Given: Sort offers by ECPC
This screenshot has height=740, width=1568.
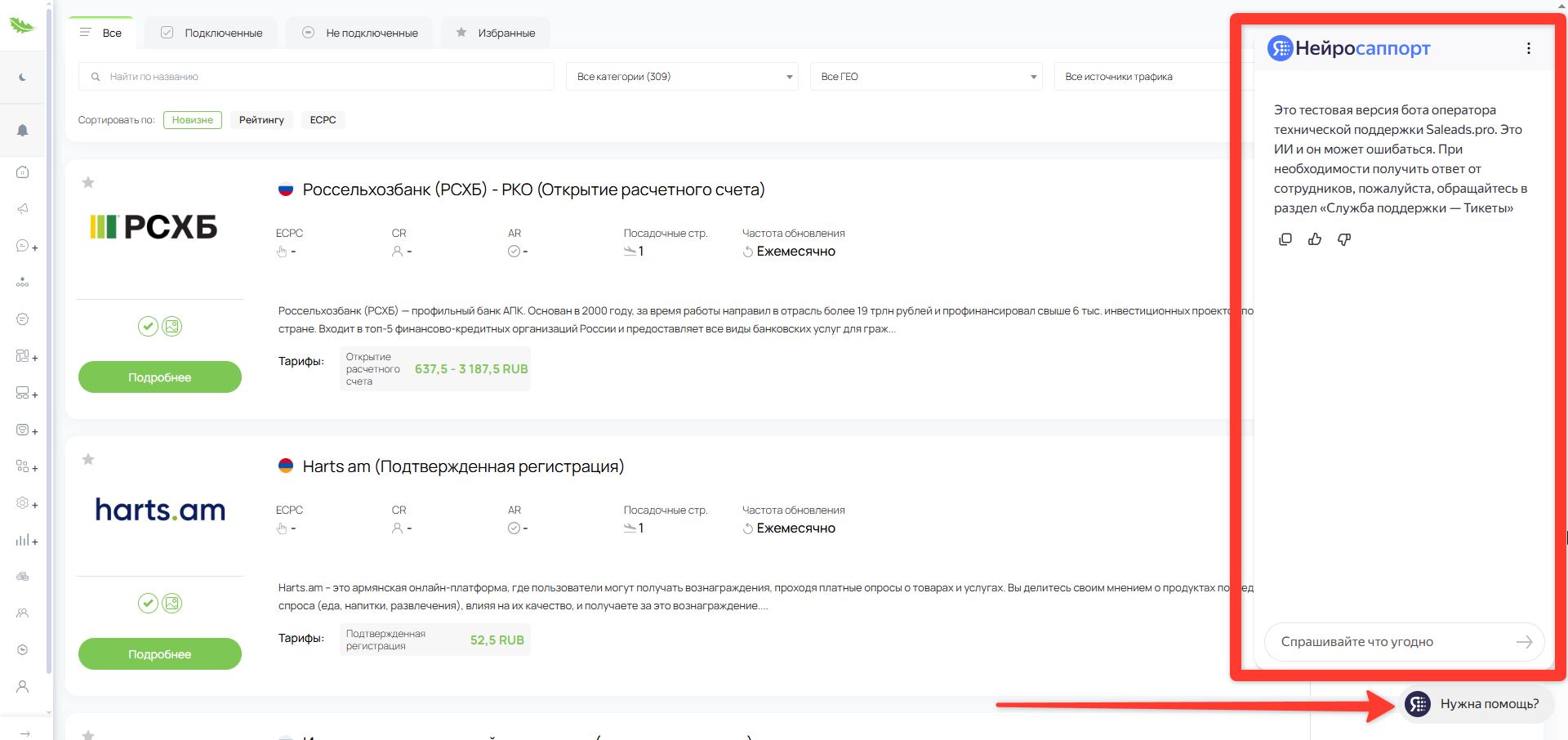Looking at the screenshot, I should pyautogui.click(x=323, y=120).
